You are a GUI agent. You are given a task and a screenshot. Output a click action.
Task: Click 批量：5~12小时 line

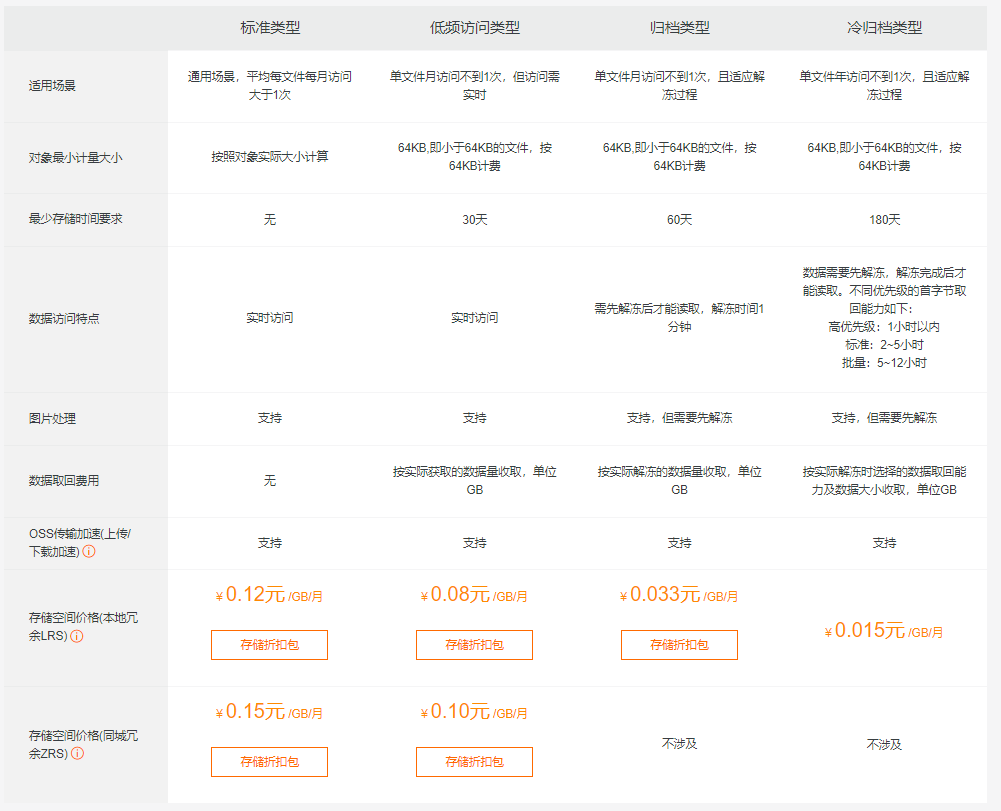884,363
